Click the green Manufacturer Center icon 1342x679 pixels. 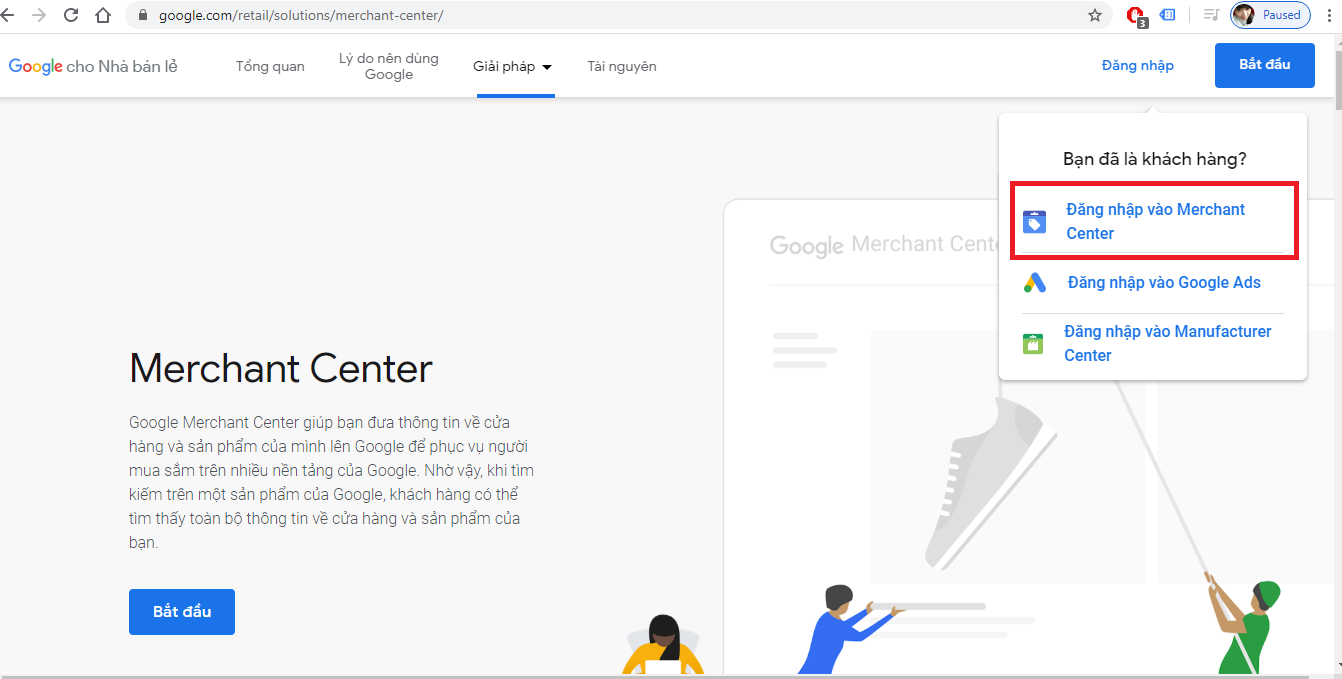(x=1033, y=344)
